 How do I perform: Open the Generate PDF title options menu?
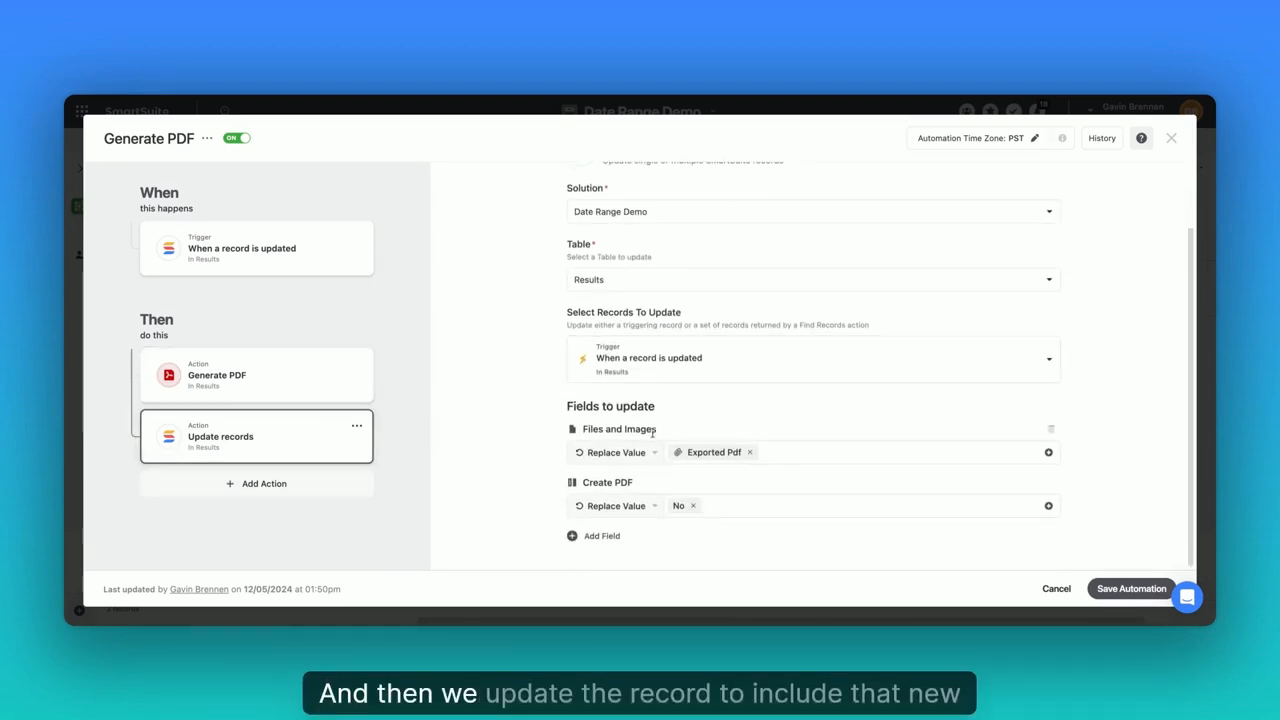207,138
